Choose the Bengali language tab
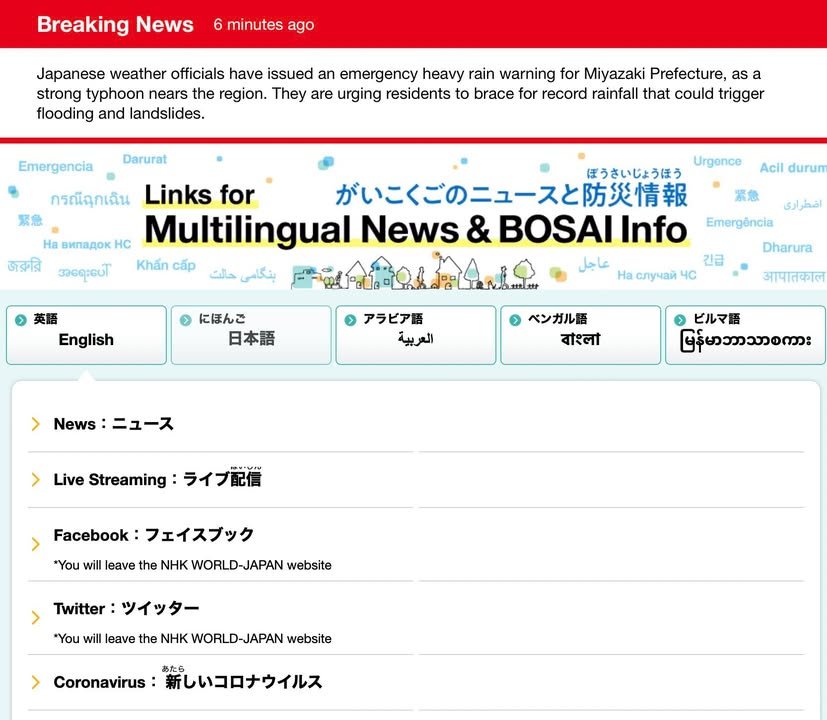 click(x=580, y=335)
